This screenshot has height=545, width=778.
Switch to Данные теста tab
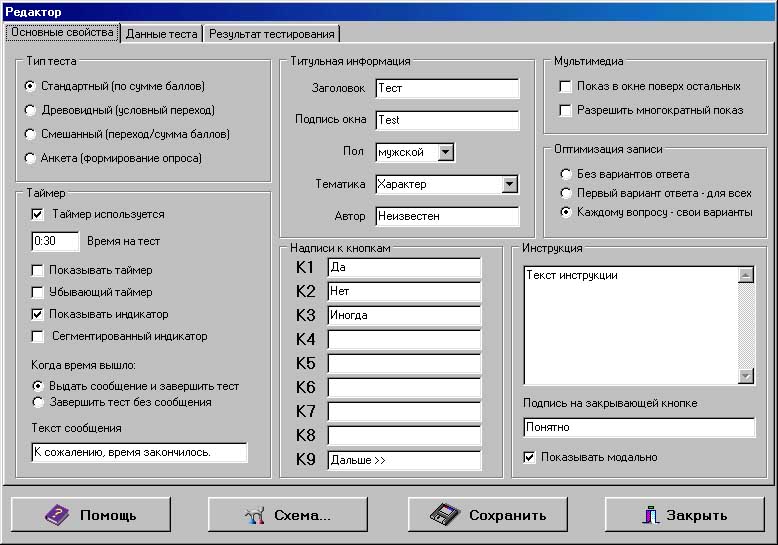162,34
